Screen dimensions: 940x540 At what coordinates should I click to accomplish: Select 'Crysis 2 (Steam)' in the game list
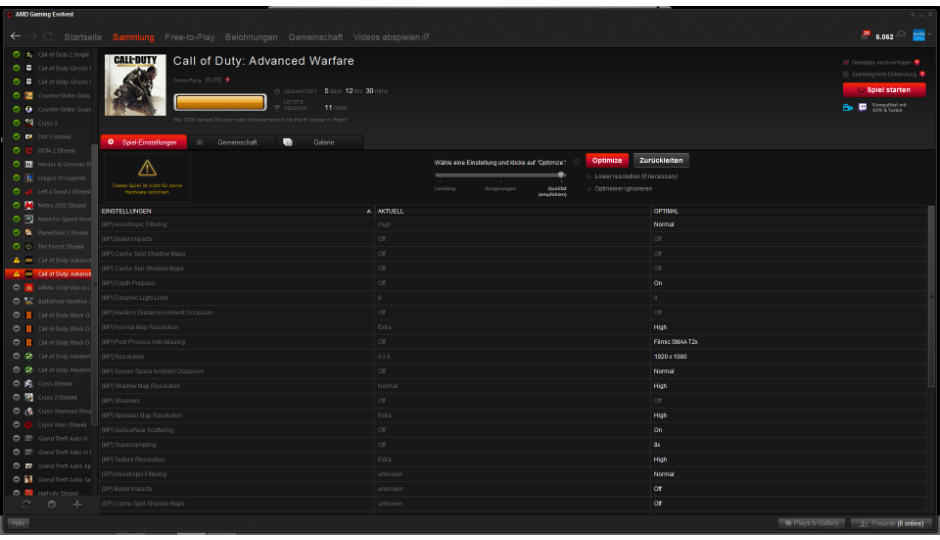tap(58, 397)
